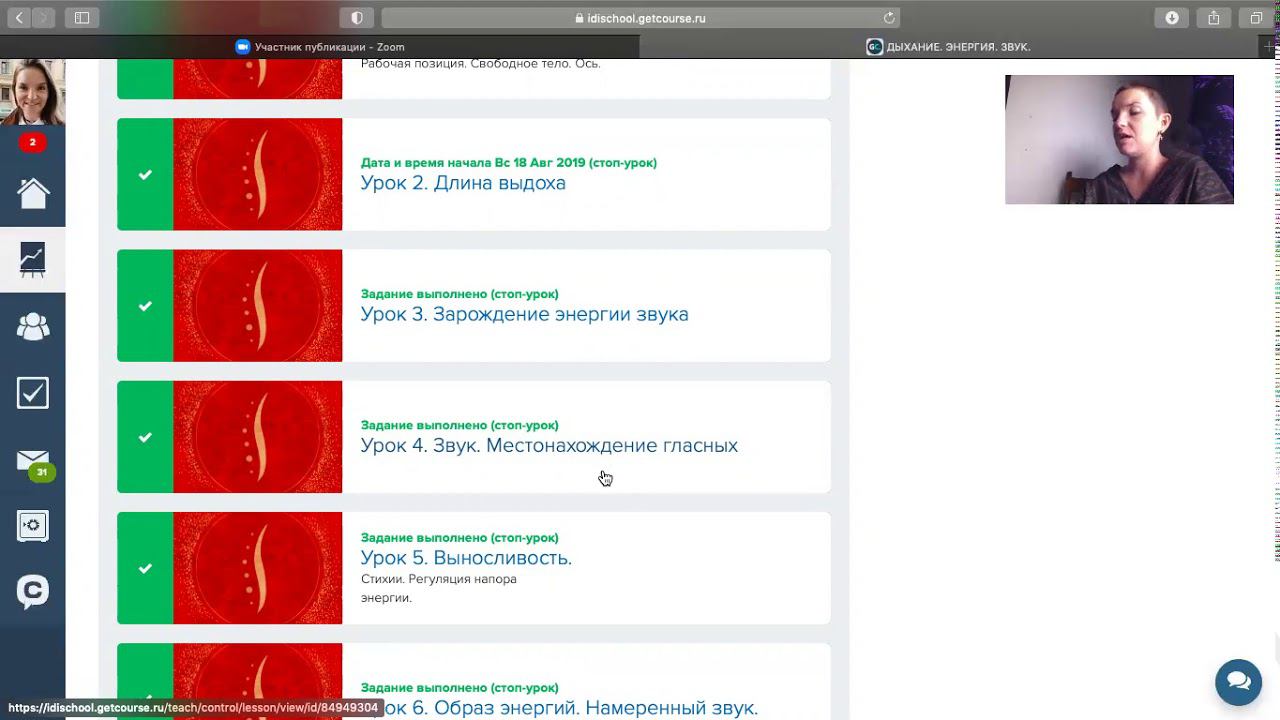
Task: Open lesson Урок 6. Образ энергий. Намеренный звук.
Action: [x=559, y=707]
